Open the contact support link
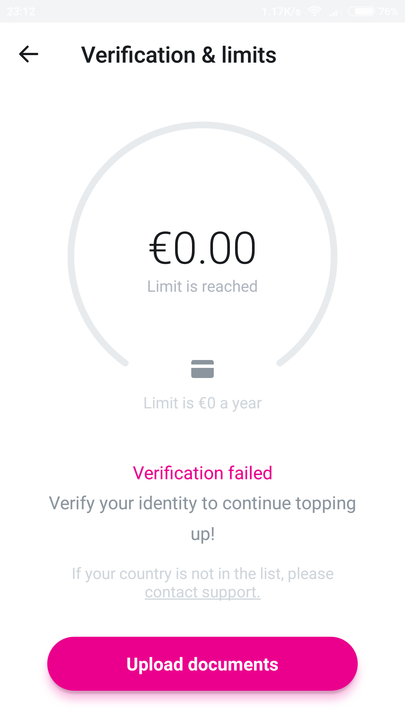This screenshot has width=405, height=720. [x=202, y=592]
